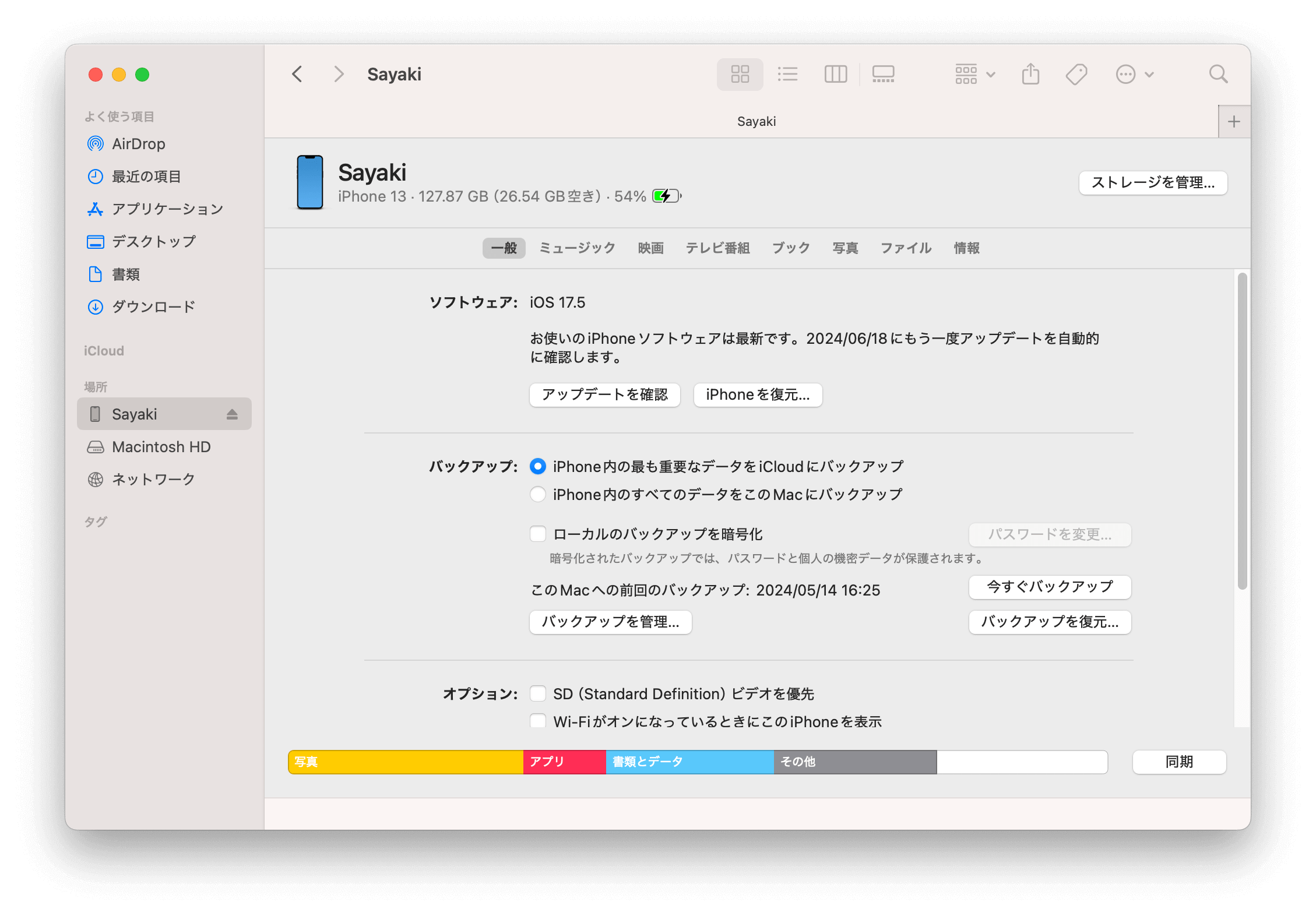1316x916 pixels.
Task: Enable show iPhone on Wi-Fi checkbox
Action: (538, 721)
